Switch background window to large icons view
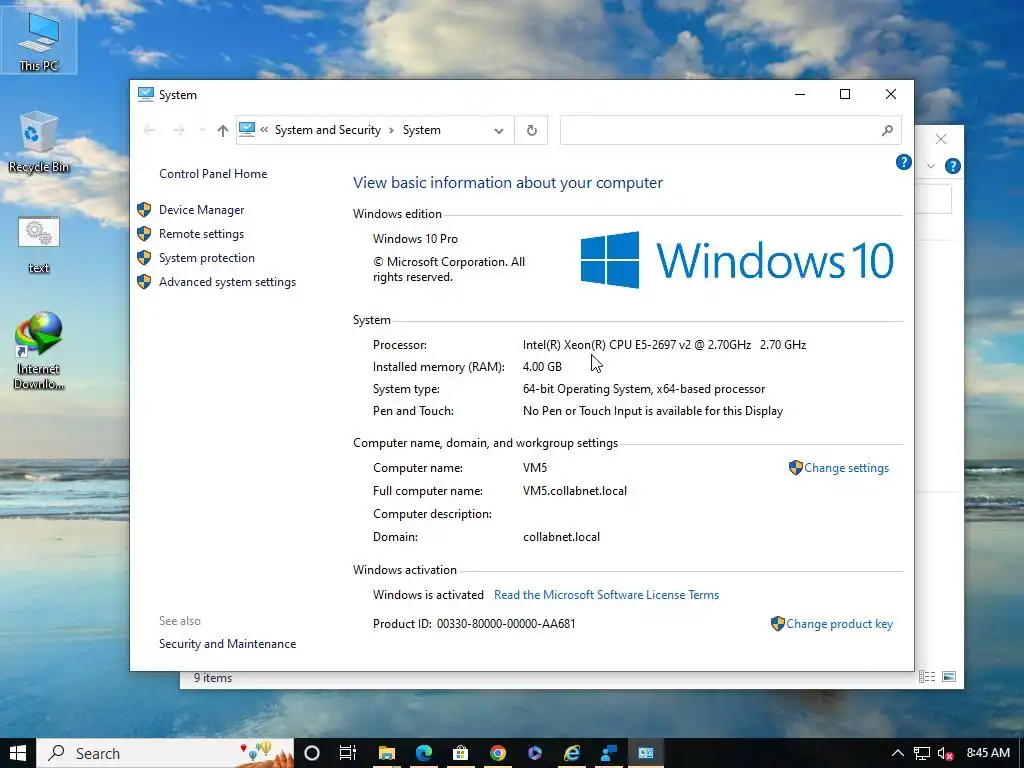 (x=949, y=677)
